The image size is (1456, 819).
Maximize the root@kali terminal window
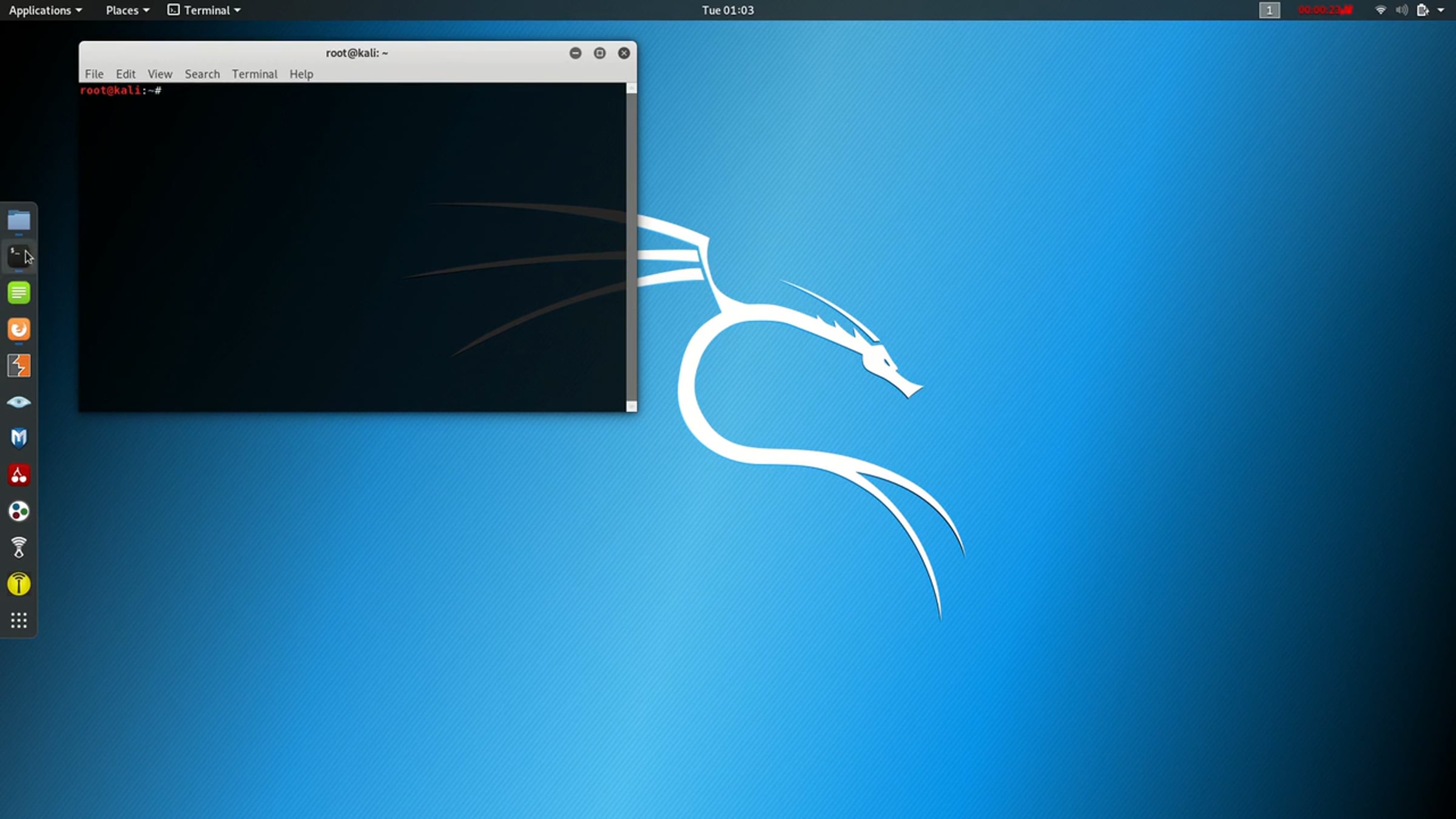pyautogui.click(x=600, y=53)
